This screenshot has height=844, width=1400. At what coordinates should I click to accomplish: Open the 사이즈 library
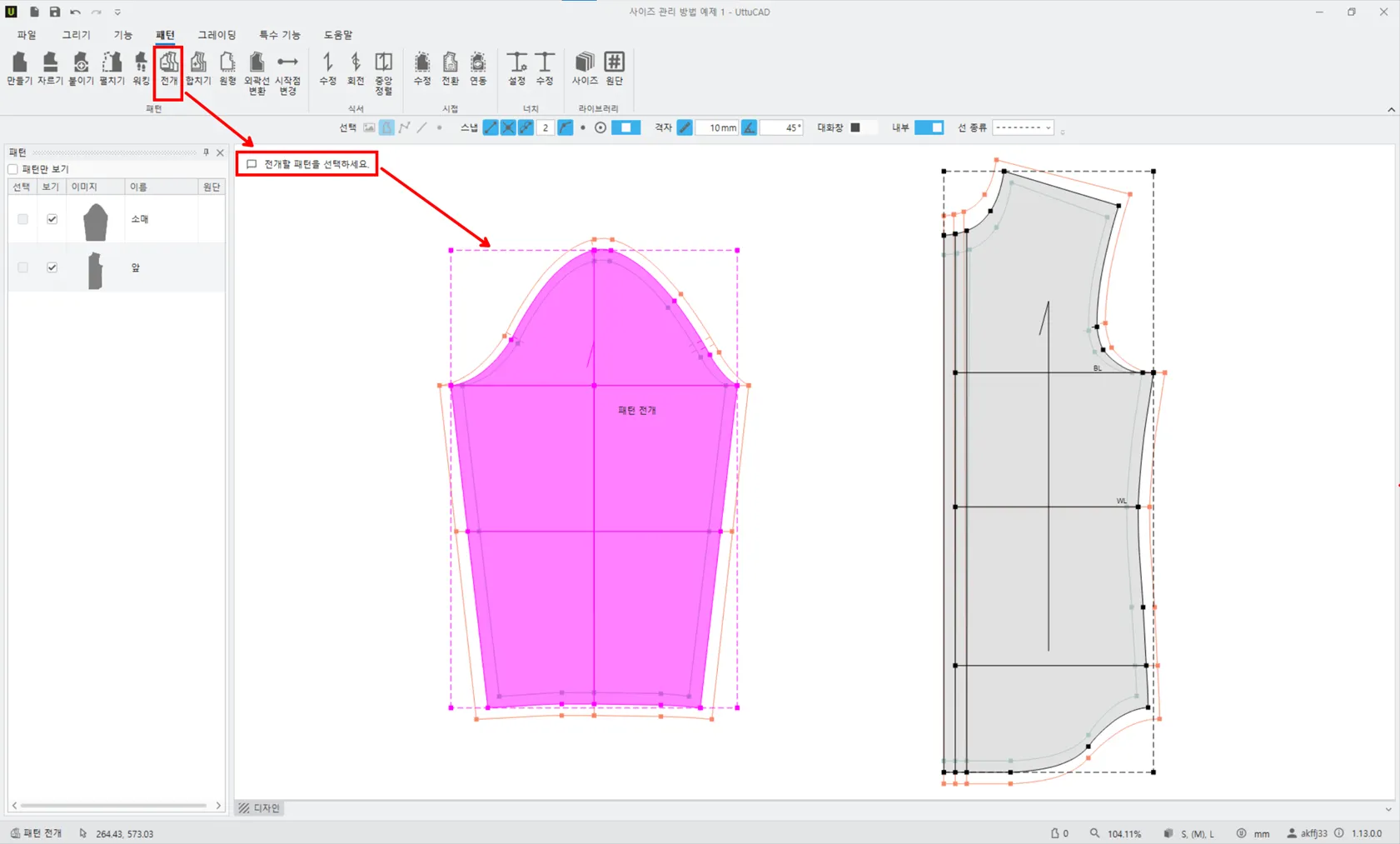click(x=585, y=68)
